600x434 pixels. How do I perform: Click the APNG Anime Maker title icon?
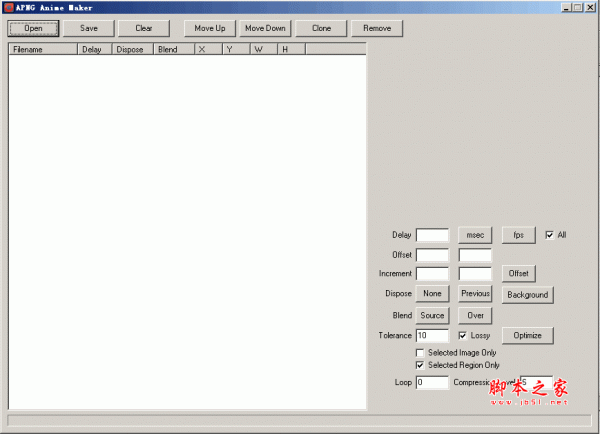coord(8,8)
